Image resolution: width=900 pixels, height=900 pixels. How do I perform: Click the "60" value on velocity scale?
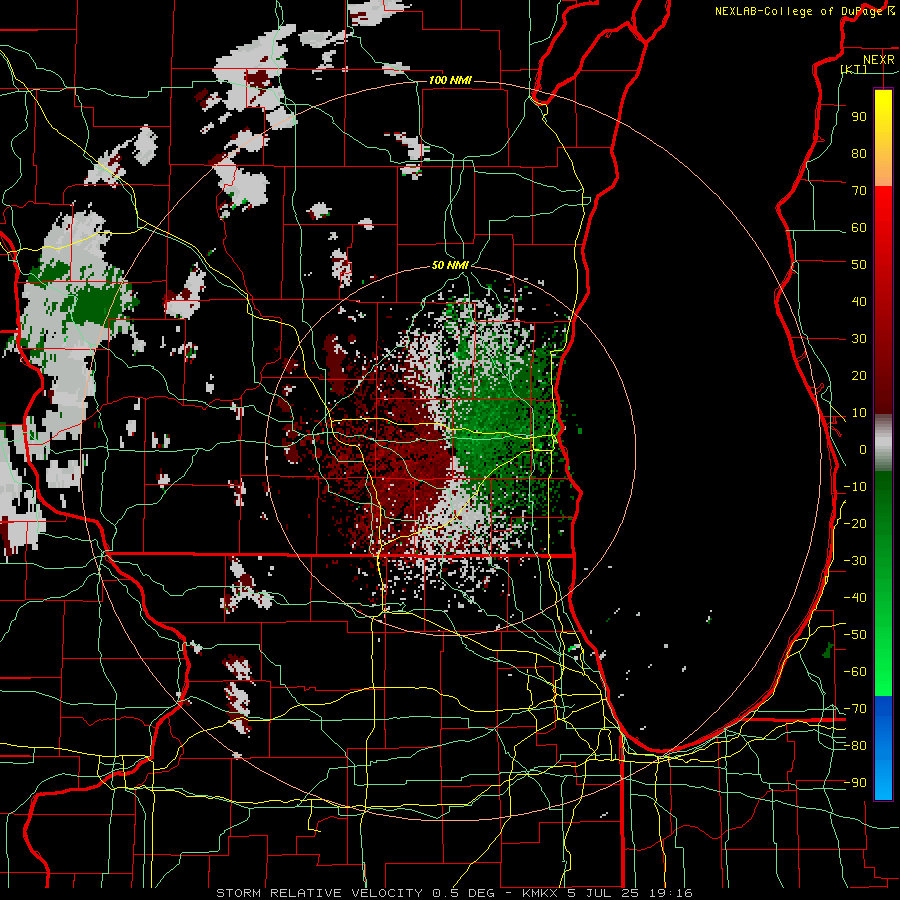click(x=859, y=228)
